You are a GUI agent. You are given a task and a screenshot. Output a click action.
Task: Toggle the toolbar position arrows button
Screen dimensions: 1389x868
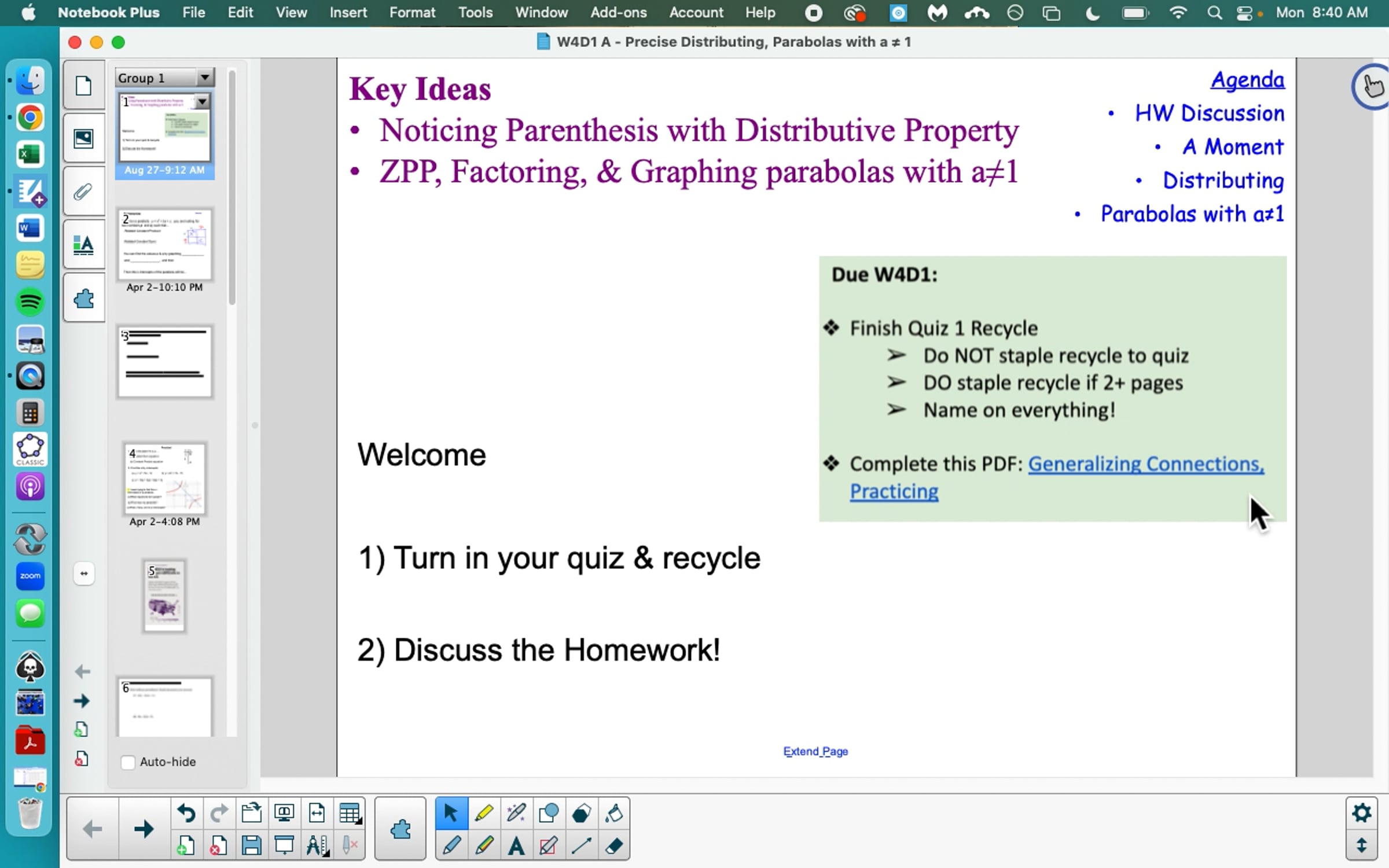[x=1361, y=846]
